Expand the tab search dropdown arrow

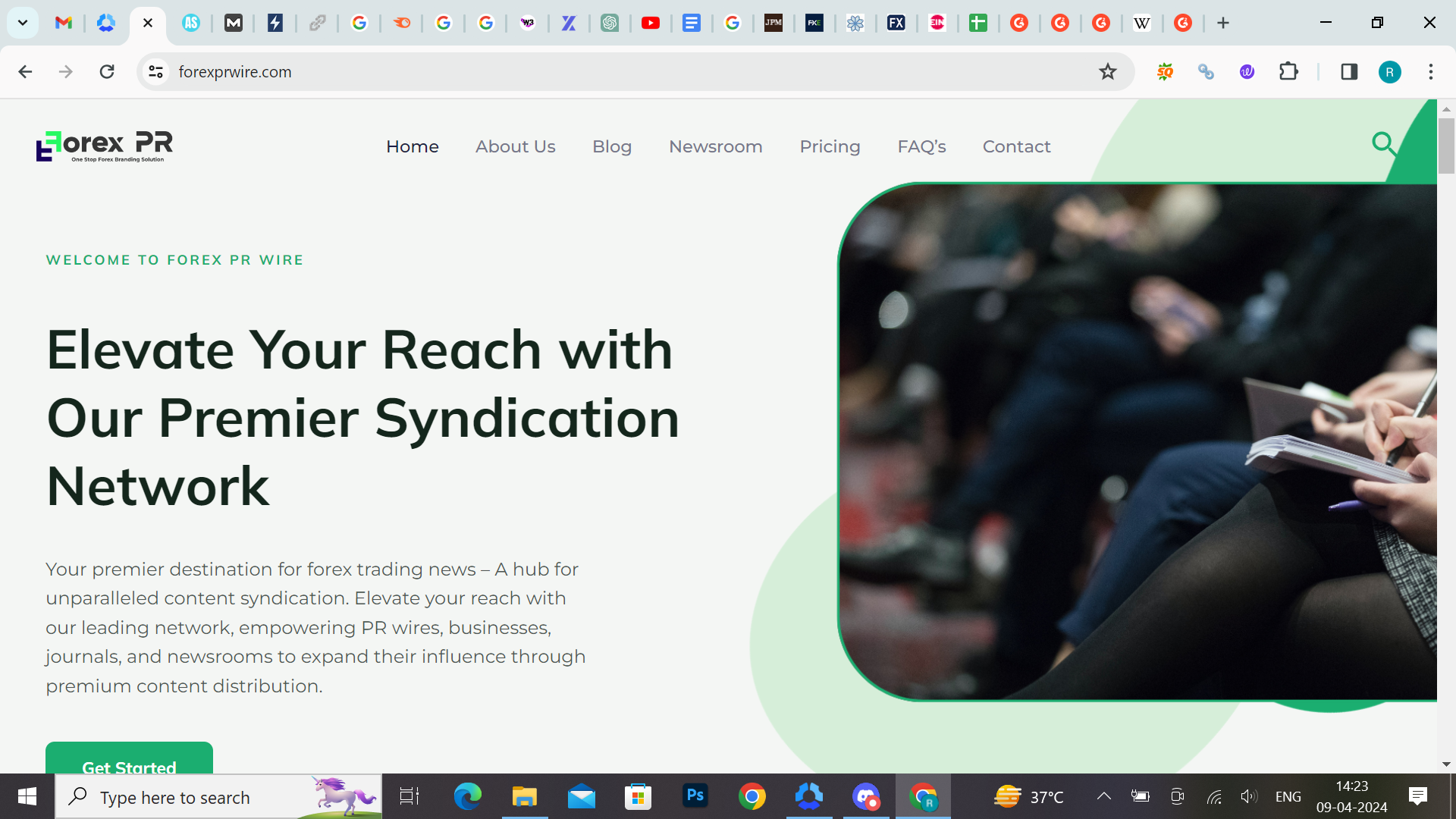pyautogui.click(x=23, y=23)
